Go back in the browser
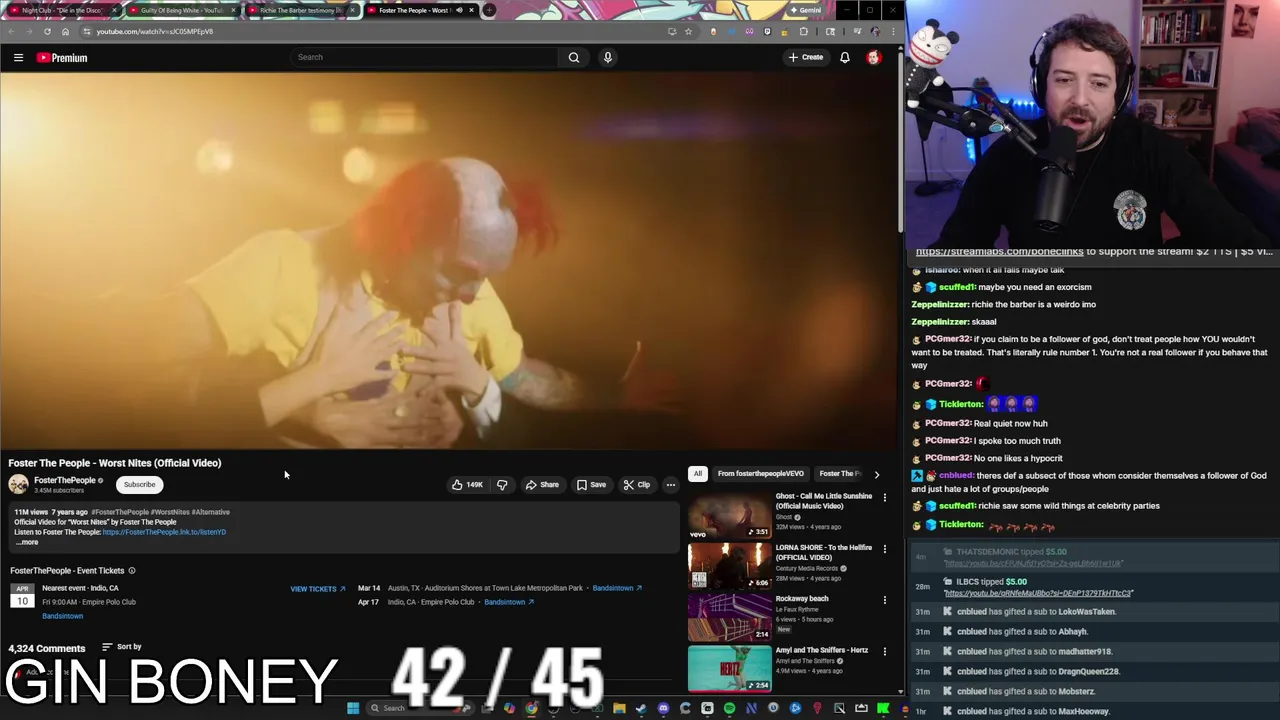 pos(11,31)
